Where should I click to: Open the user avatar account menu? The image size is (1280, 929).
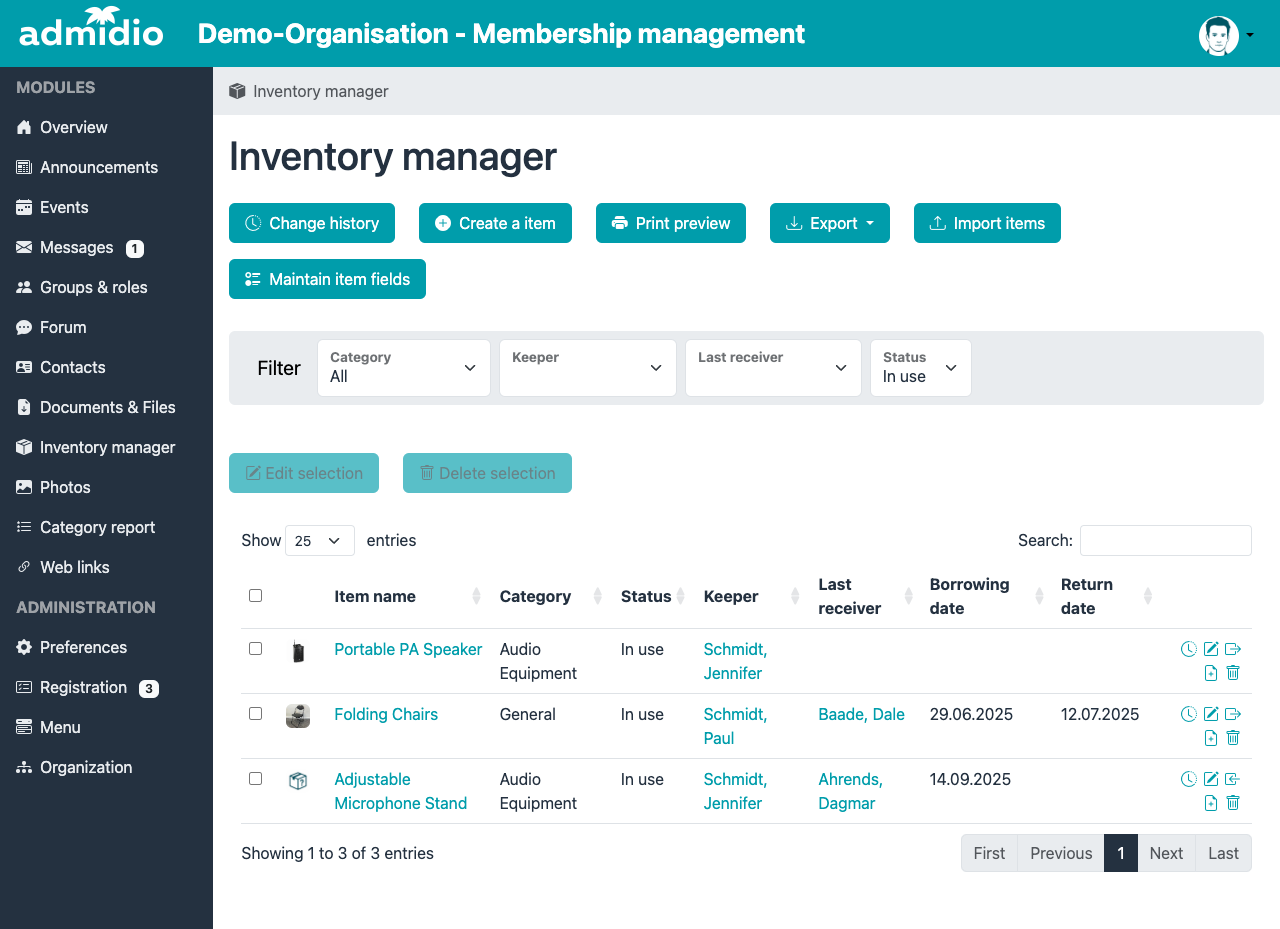(1226, 35)
